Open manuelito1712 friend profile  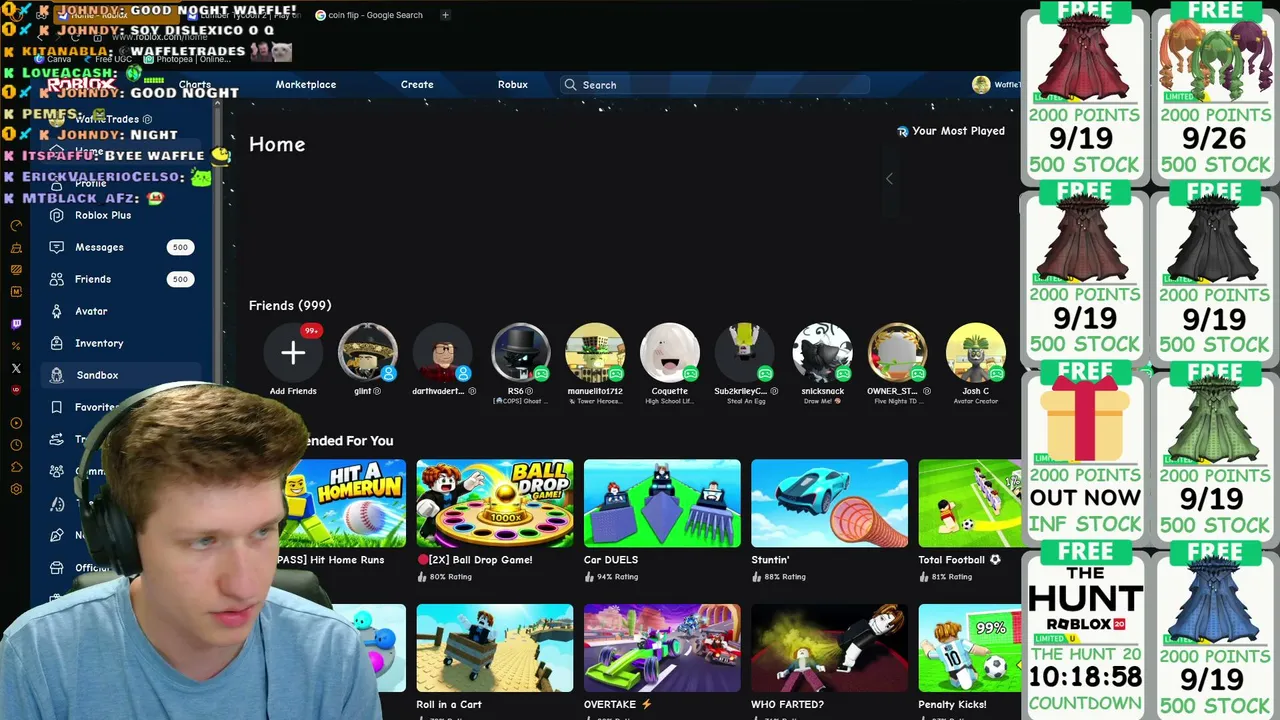(x=595, y=352)
